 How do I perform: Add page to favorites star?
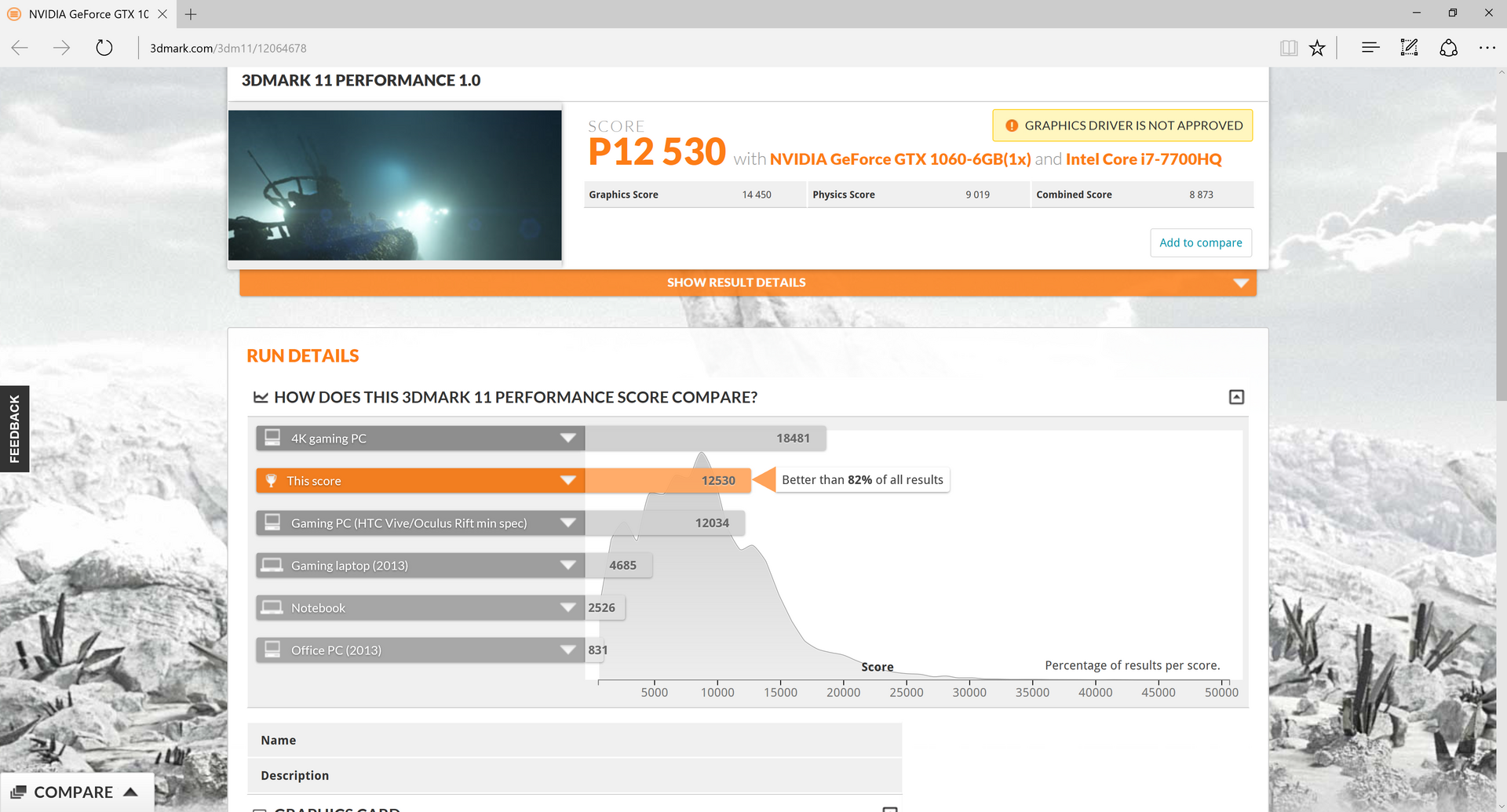point(1317,48)
